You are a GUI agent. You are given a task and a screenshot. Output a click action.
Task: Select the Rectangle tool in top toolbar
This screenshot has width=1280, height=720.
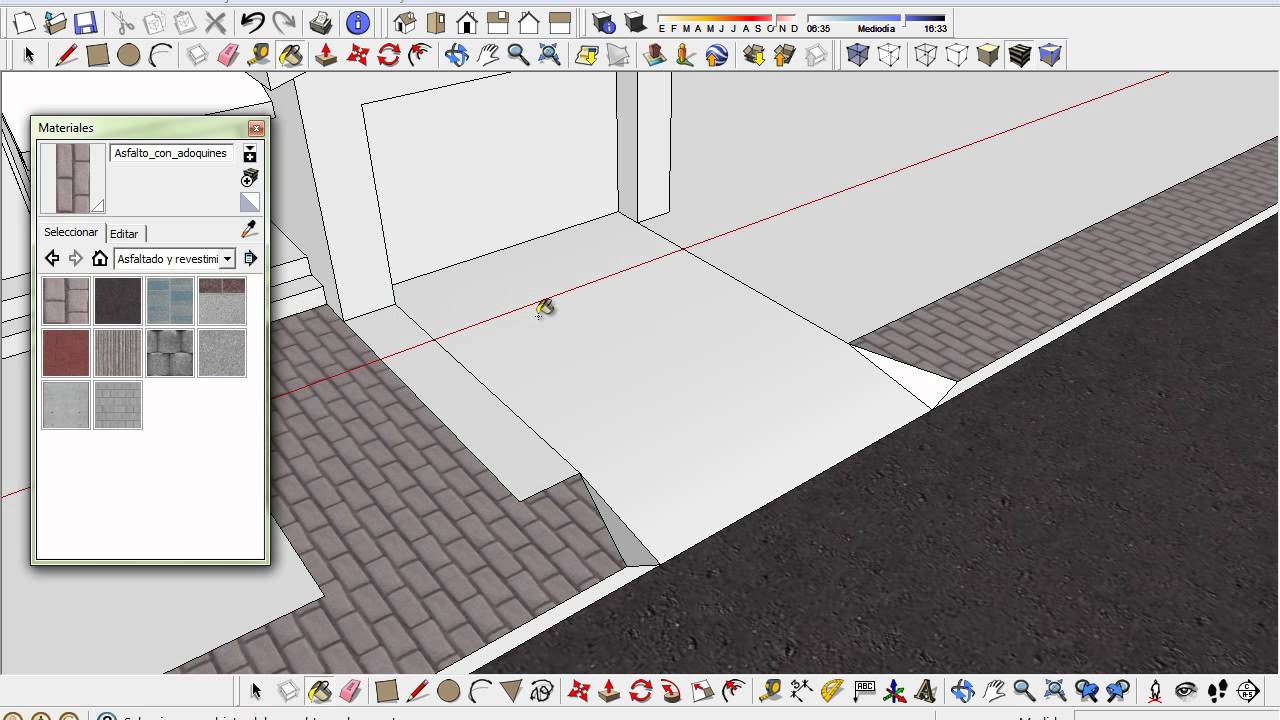coord(97,55)
